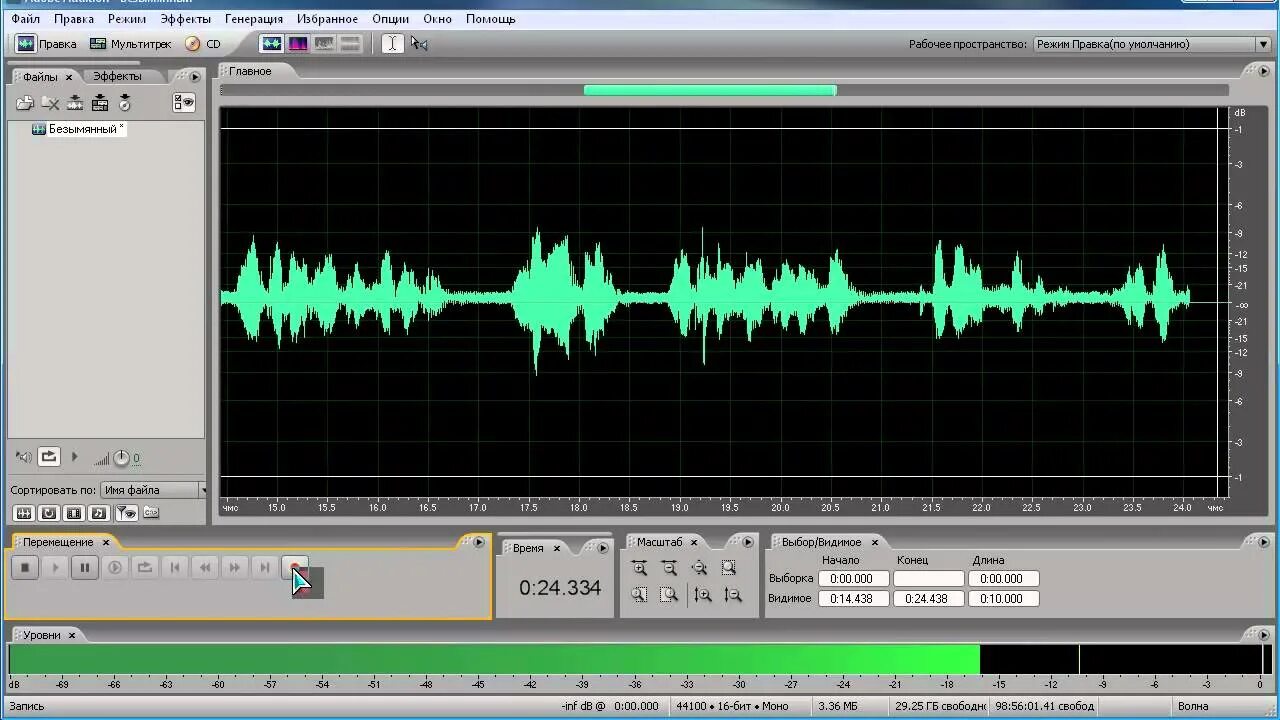1280x720 pixels.
Task: Choose the time selection I-beam tool
Action: coord(393,44)
